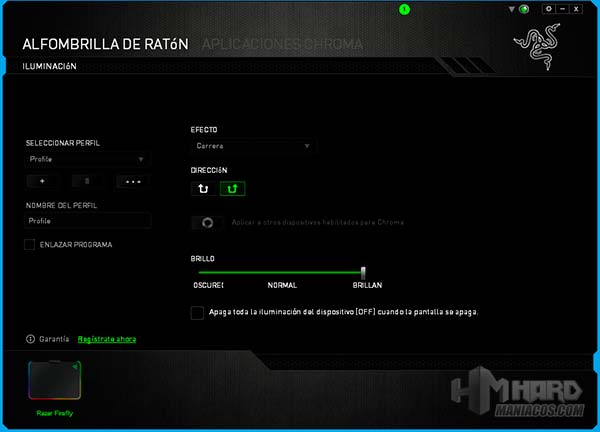Click the BRILLAN brightness label

367,285
